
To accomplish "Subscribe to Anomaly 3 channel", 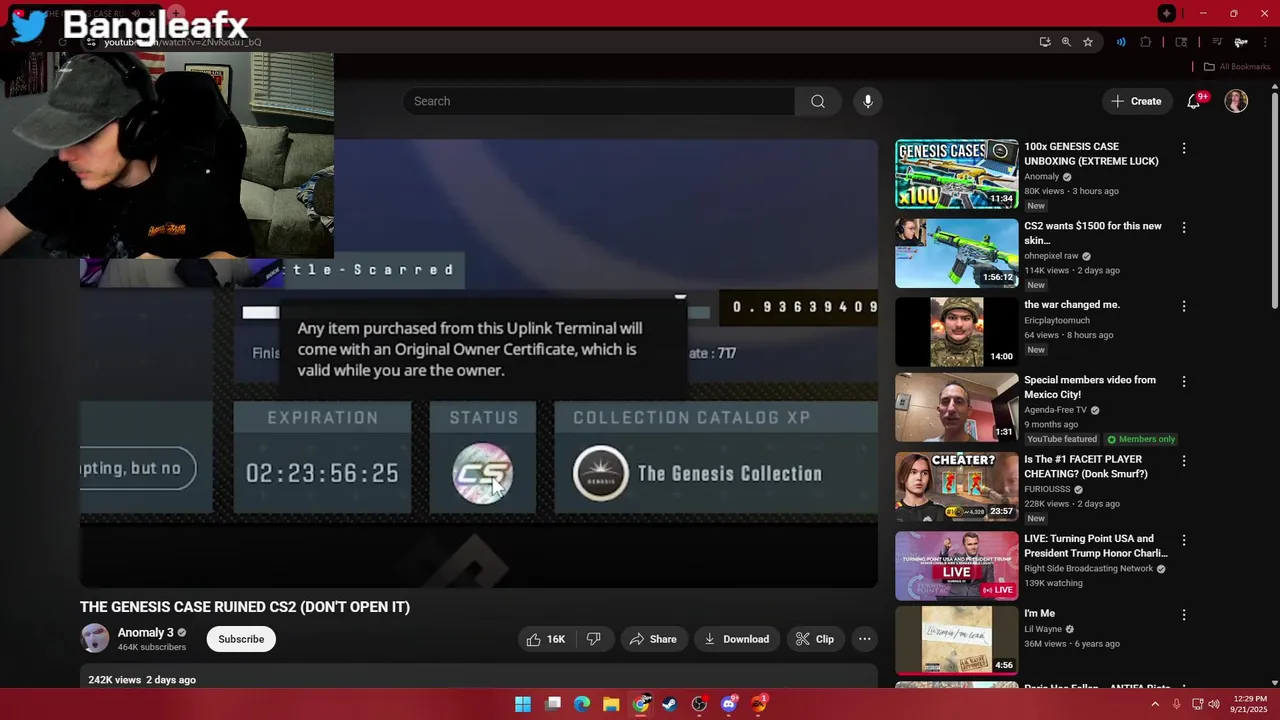I will coord(241,639).
